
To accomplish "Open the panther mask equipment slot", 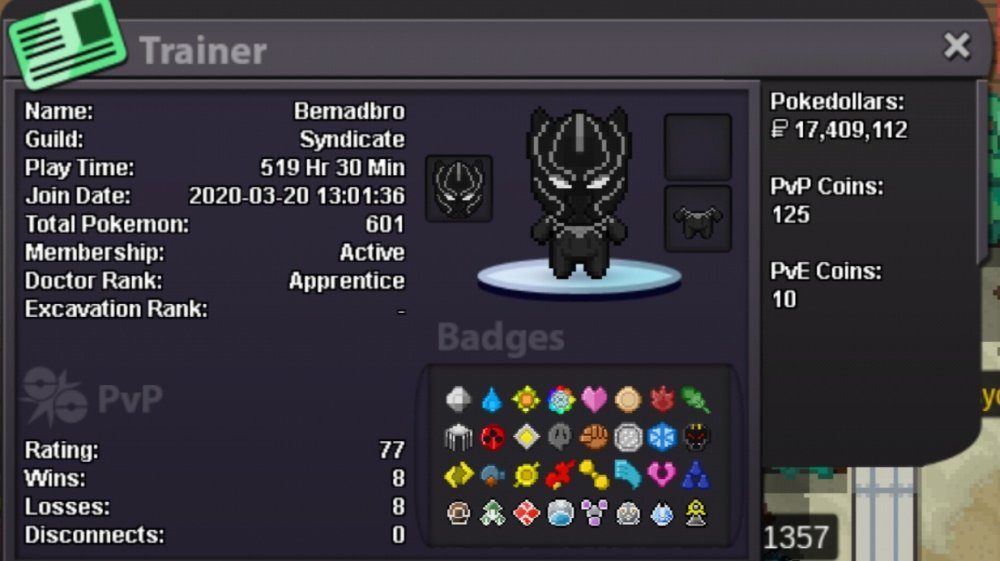I will (x=459, y=188).
